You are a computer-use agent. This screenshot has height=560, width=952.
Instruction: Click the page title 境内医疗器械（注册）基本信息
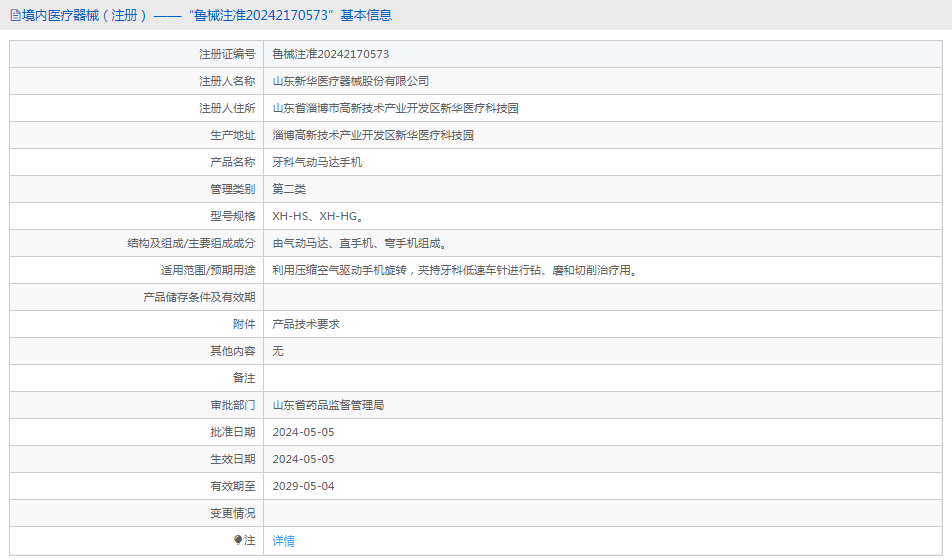pos(207,15)
